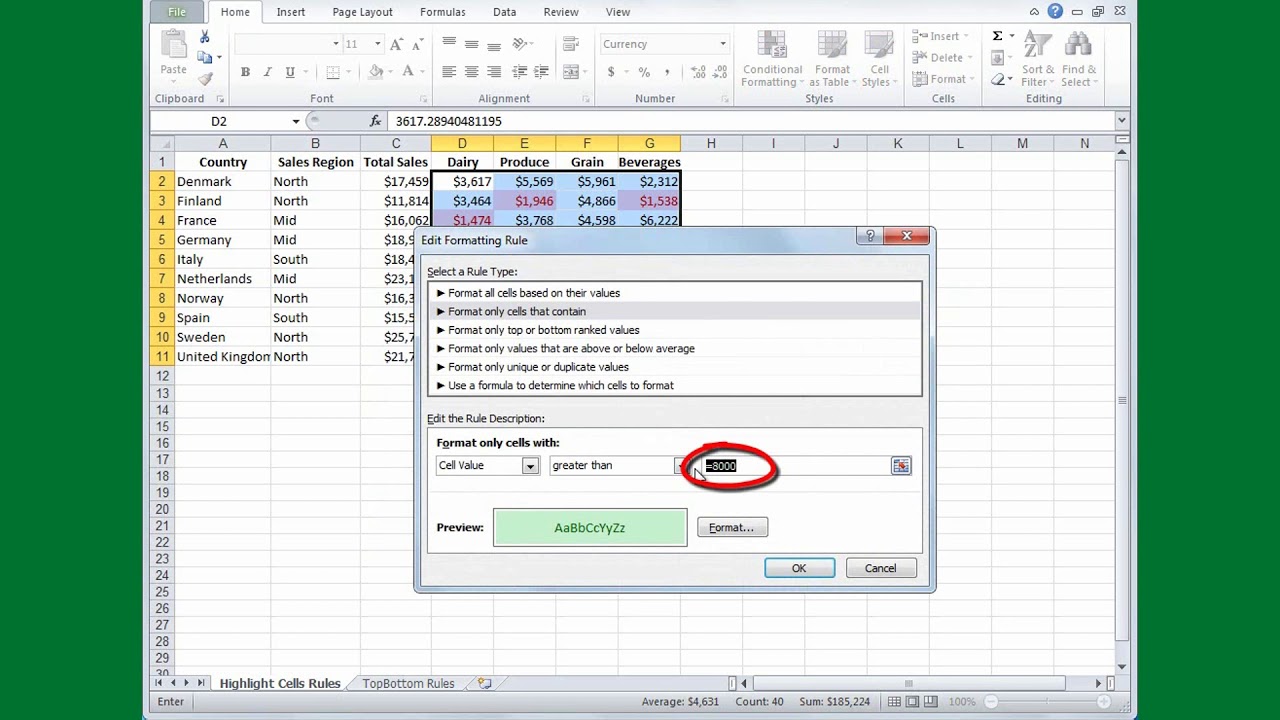Screen dimensions: 1280x720
Task: Click the Help question mark in dialog
Action: pyautogui.click(x=870, y=236)
